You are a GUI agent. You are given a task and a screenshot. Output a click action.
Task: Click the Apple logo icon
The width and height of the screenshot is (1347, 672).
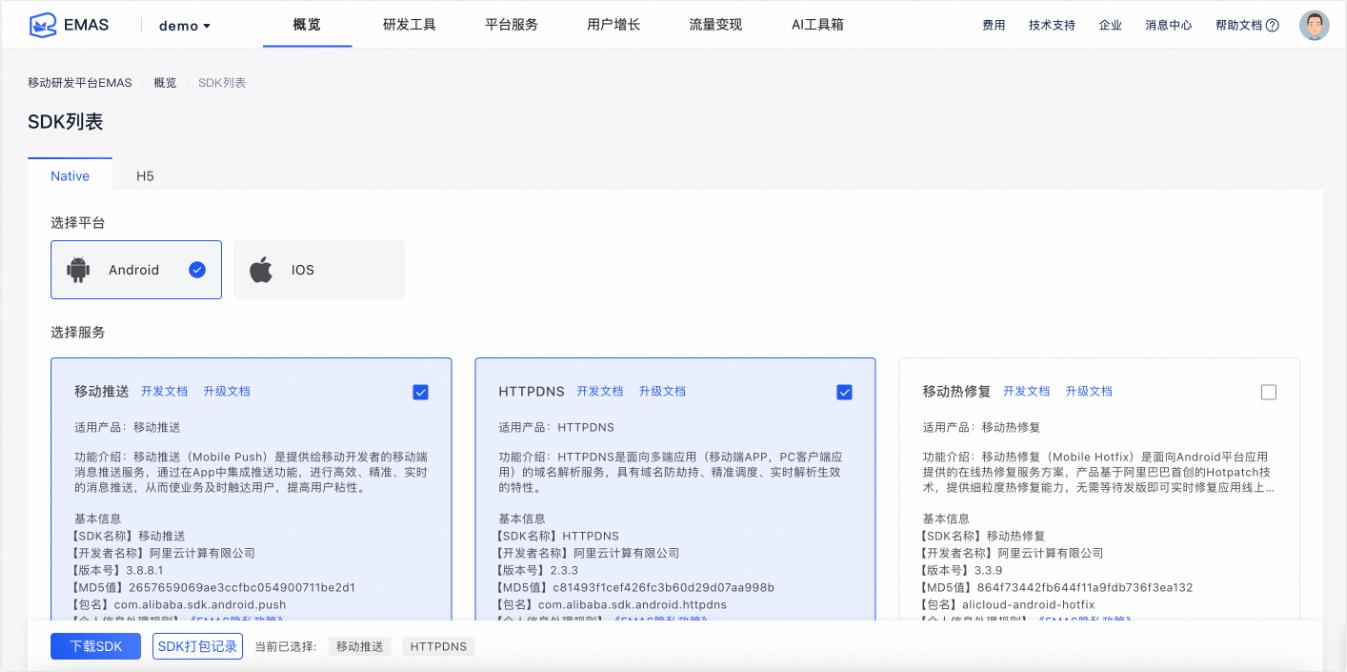click(261, 270)
